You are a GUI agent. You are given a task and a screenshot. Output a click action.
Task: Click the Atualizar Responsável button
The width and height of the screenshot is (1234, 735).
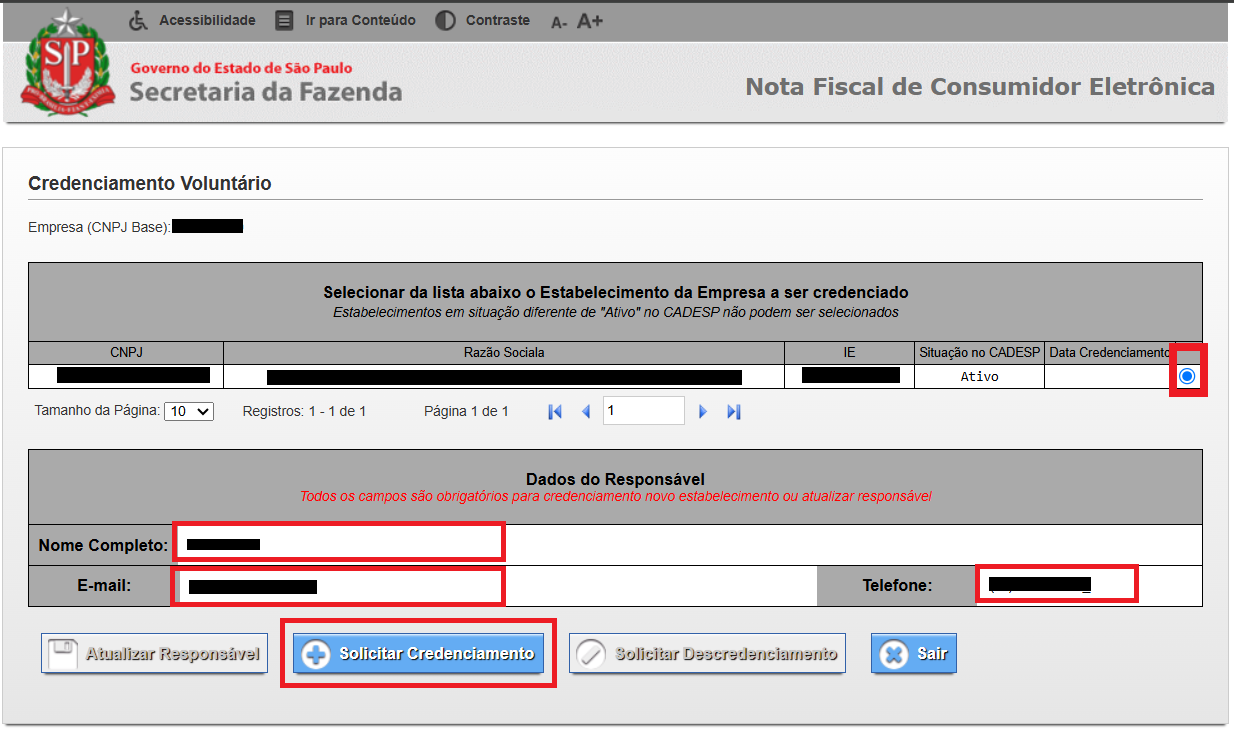click(154, 654)
